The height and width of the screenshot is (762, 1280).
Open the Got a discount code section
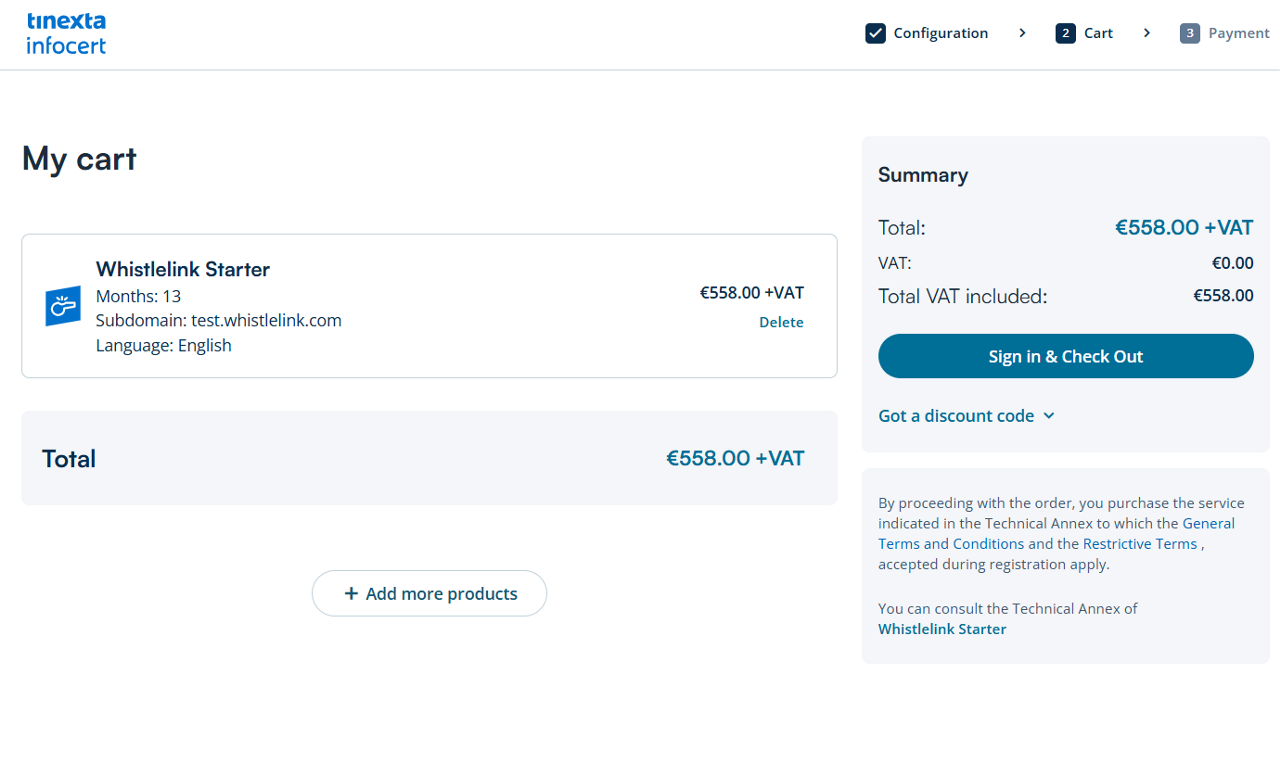point(956,416)
